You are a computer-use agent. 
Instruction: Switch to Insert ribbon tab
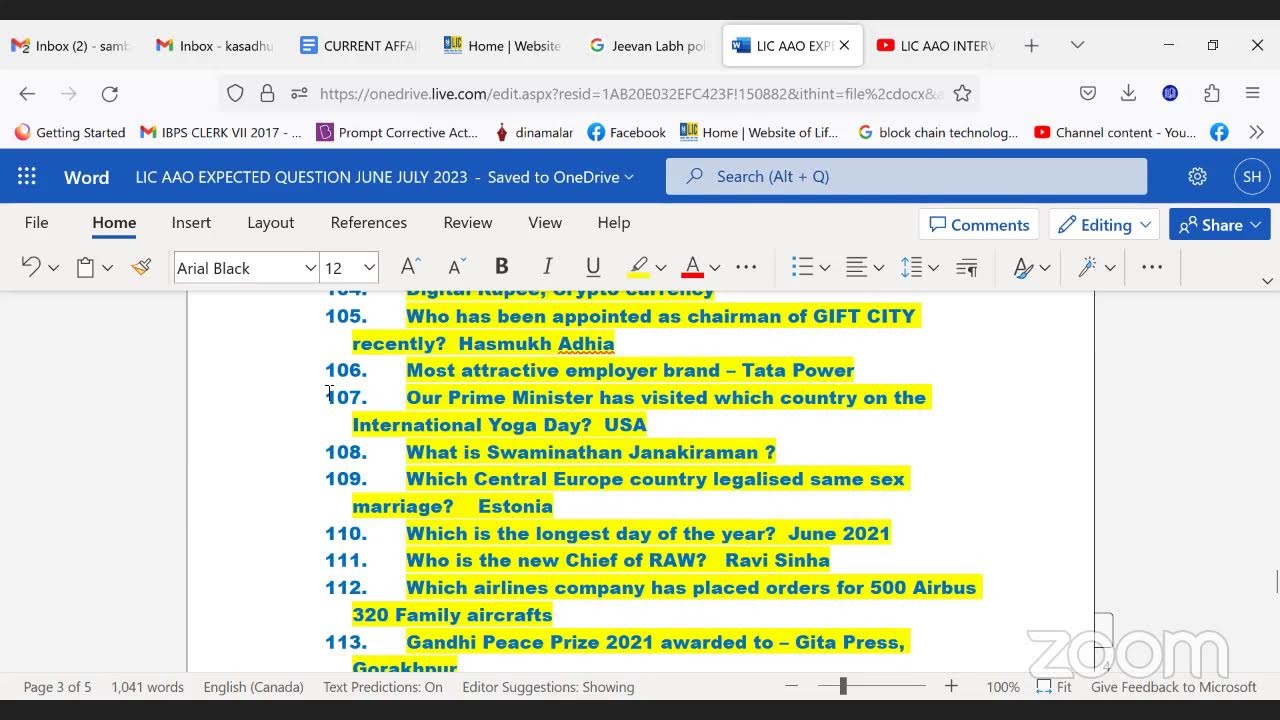click(191, 222)
